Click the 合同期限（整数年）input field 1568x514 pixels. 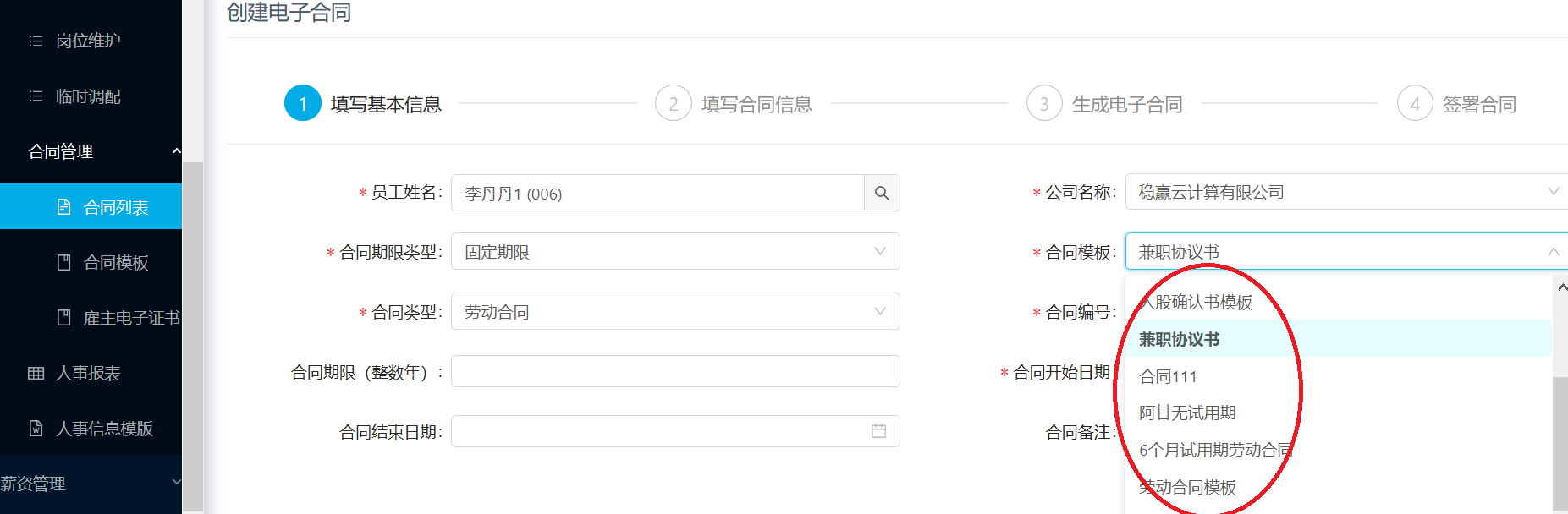tap(675, 371)
